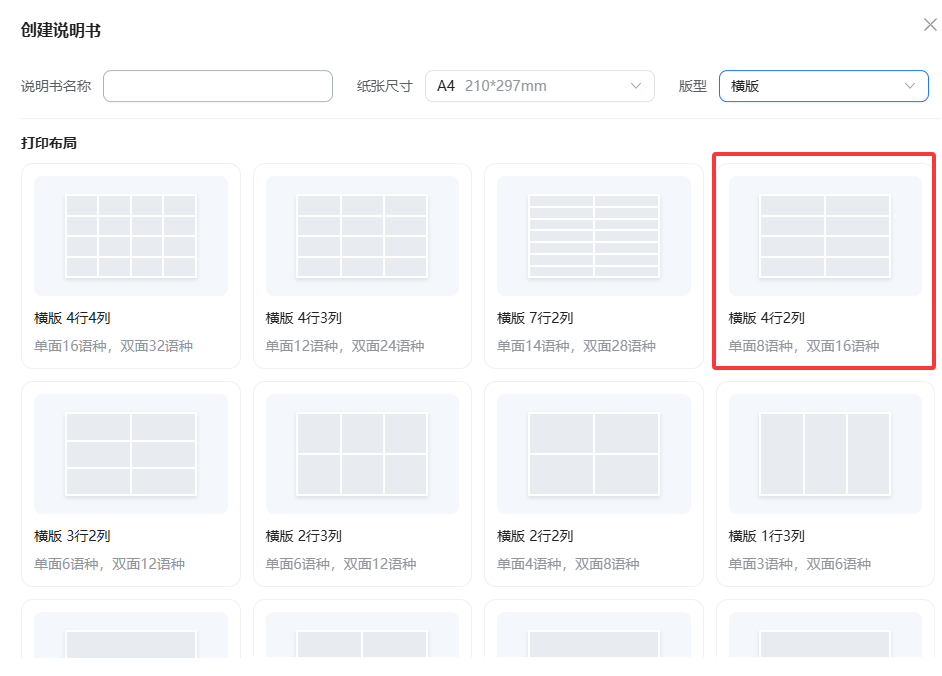Select the highlighted 4行2列 grid preview icon
This screenshot has height=676, width=942.
pos(825,235)
